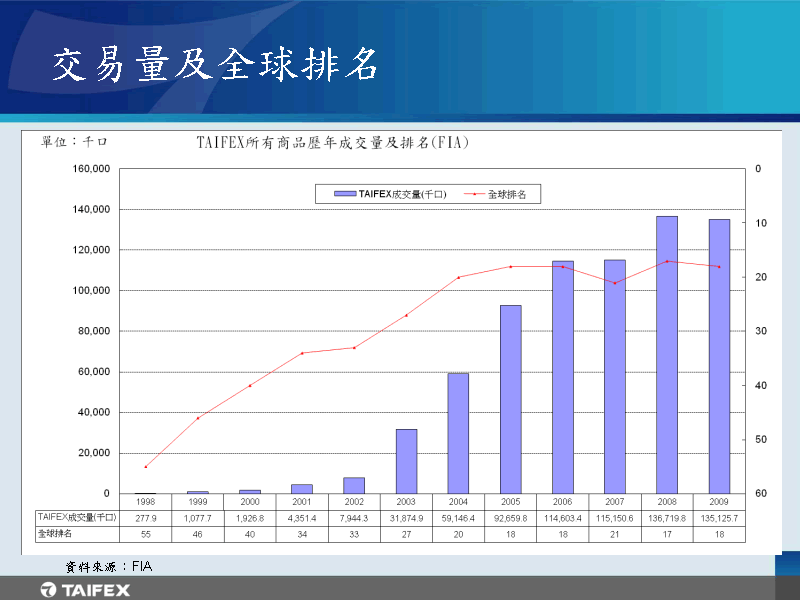
Task: Click the year label 2006 on the axis
Action: (x=563, y=502)
